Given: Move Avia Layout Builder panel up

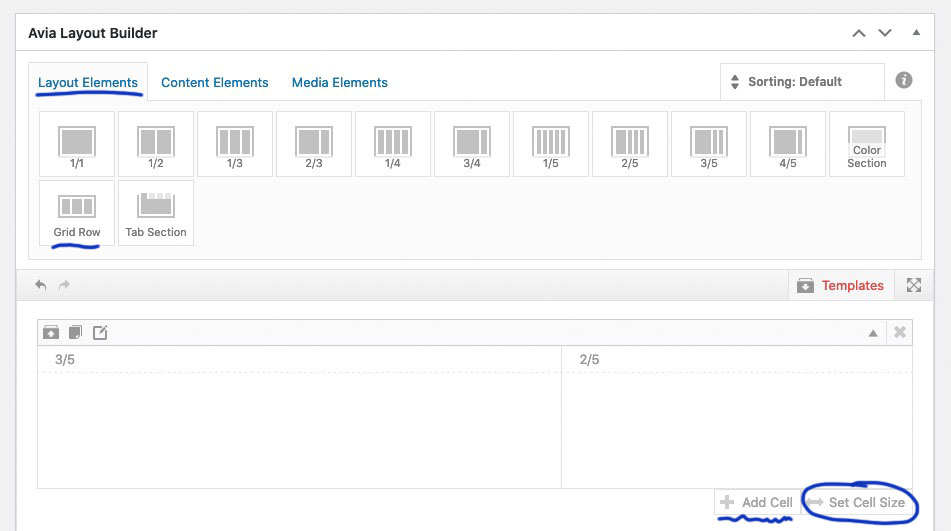Looking at the screenshot, I should (859, 33).
